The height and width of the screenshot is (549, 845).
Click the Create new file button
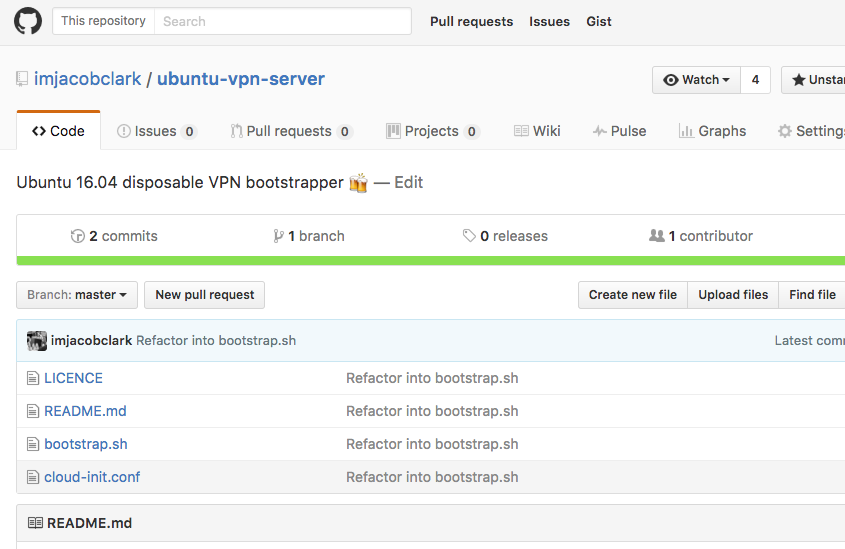(x=633, y=295)
